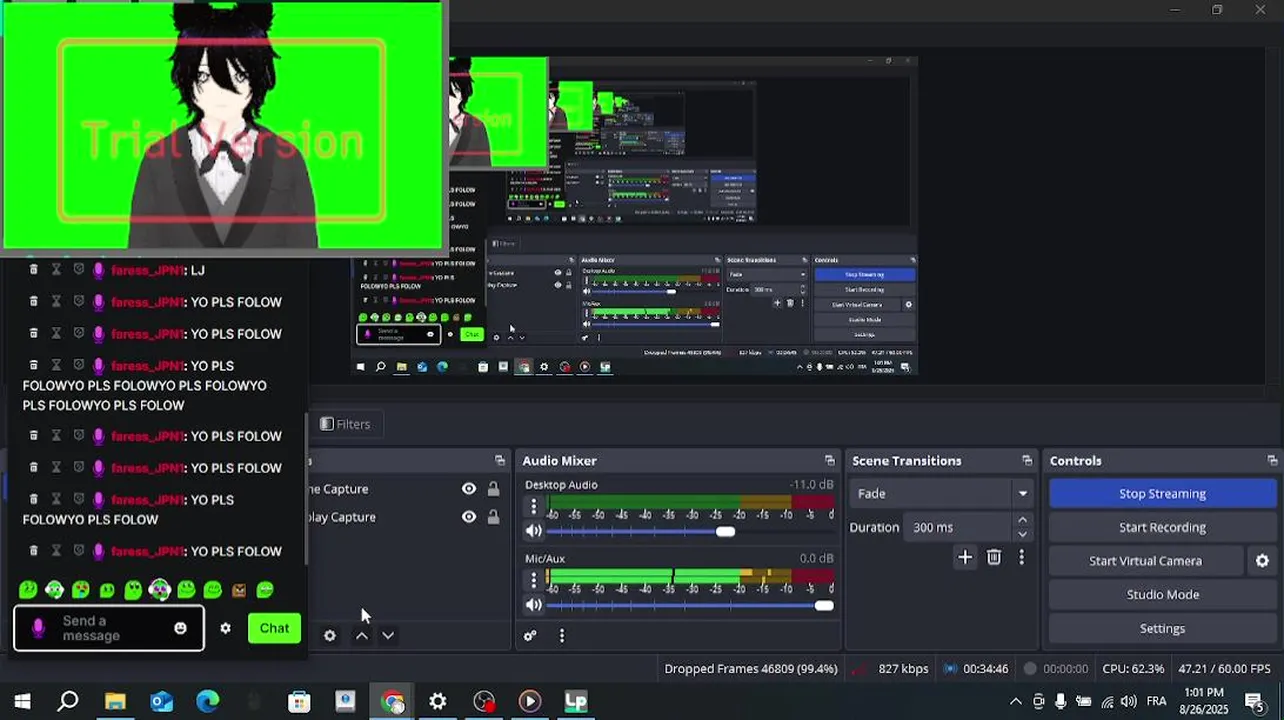
Task: Pop out the Scene Transitions dock
Action: tap(1027, 460)
